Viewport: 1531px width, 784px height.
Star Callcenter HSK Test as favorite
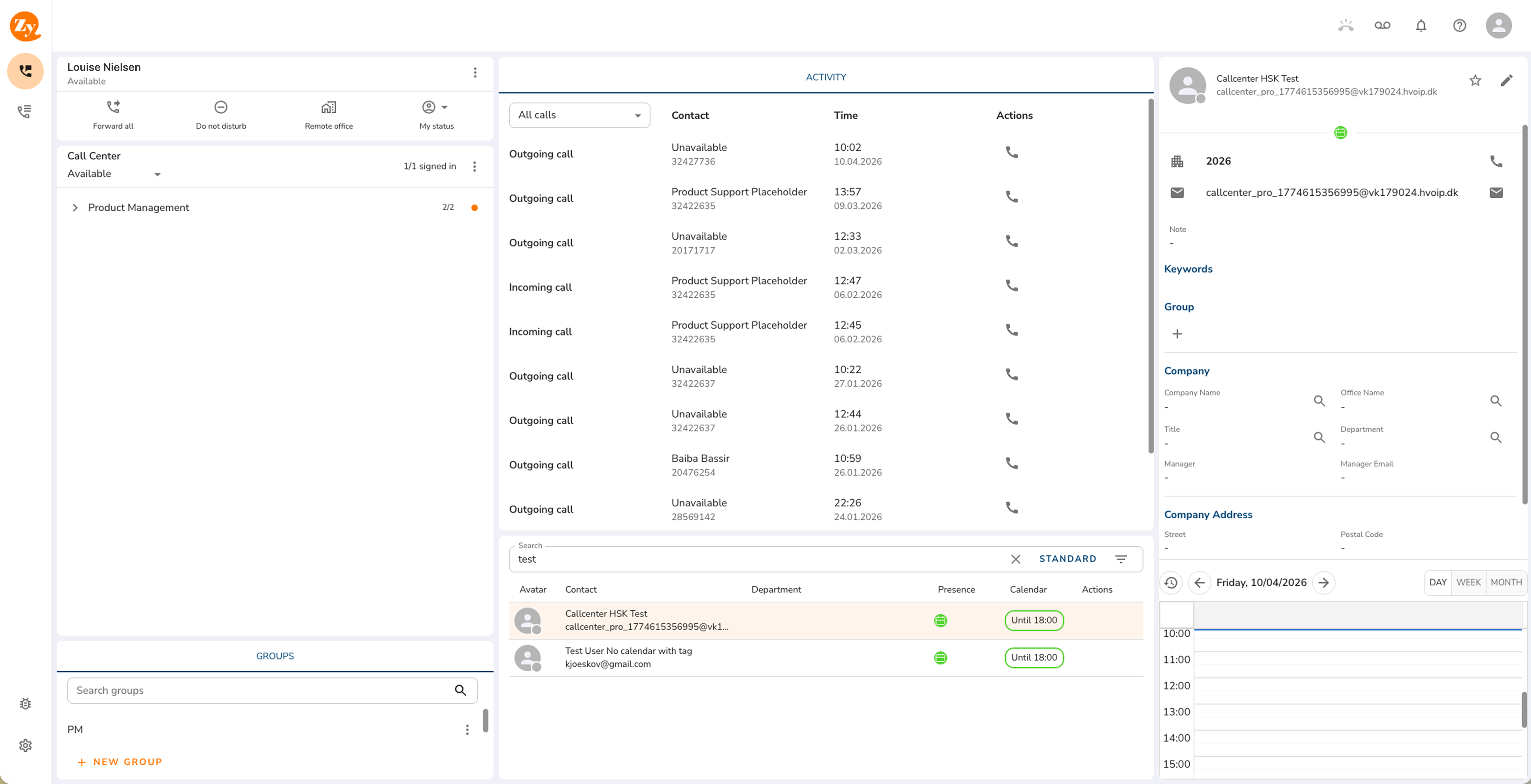(1474, 80)
